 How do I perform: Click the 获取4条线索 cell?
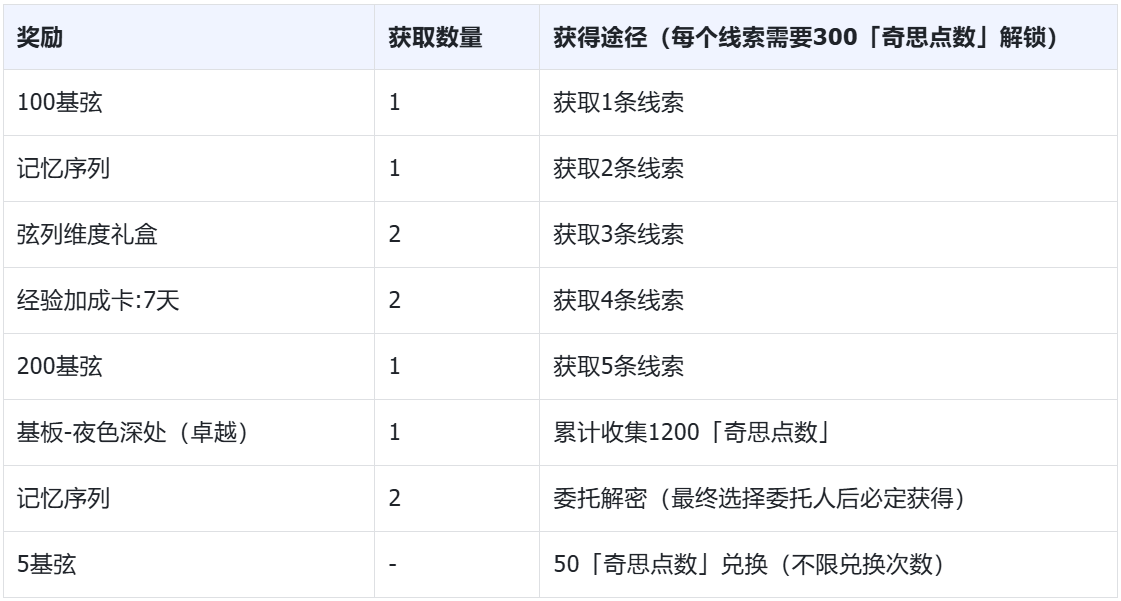click(828, 301)
